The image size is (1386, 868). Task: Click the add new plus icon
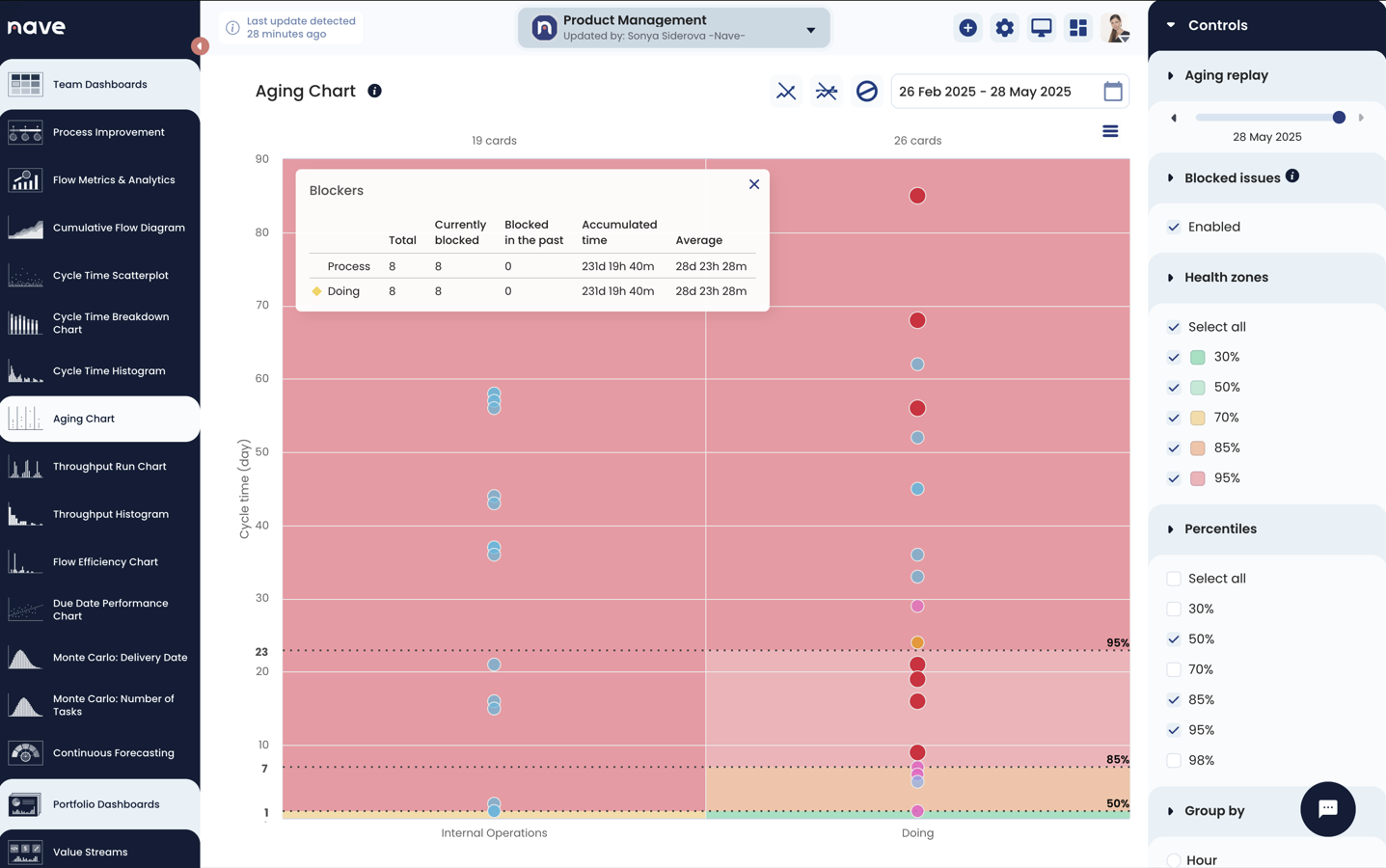coord(967,28)
